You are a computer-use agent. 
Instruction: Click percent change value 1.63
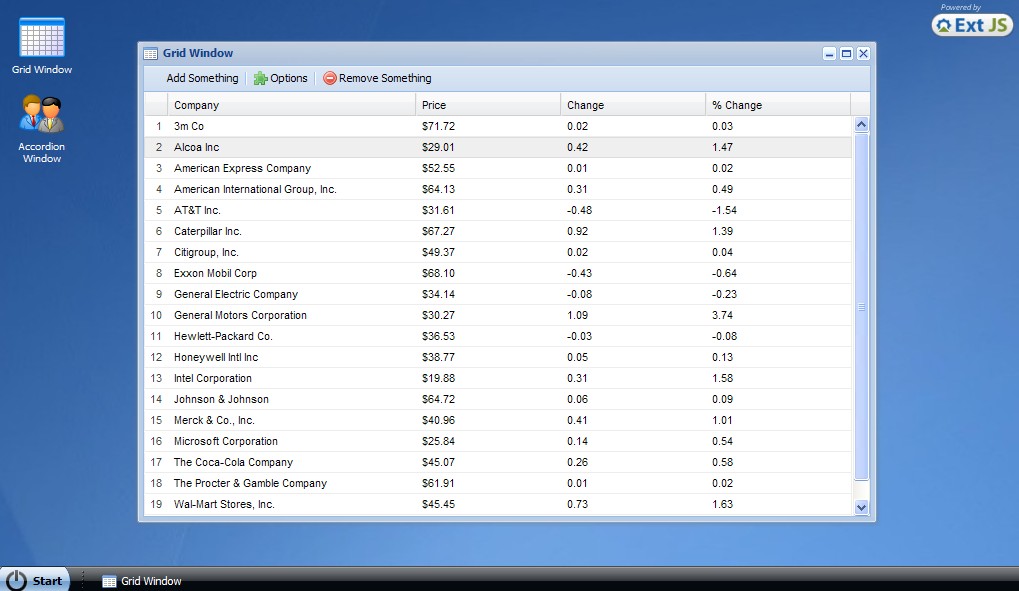click(x=722, y=505)
